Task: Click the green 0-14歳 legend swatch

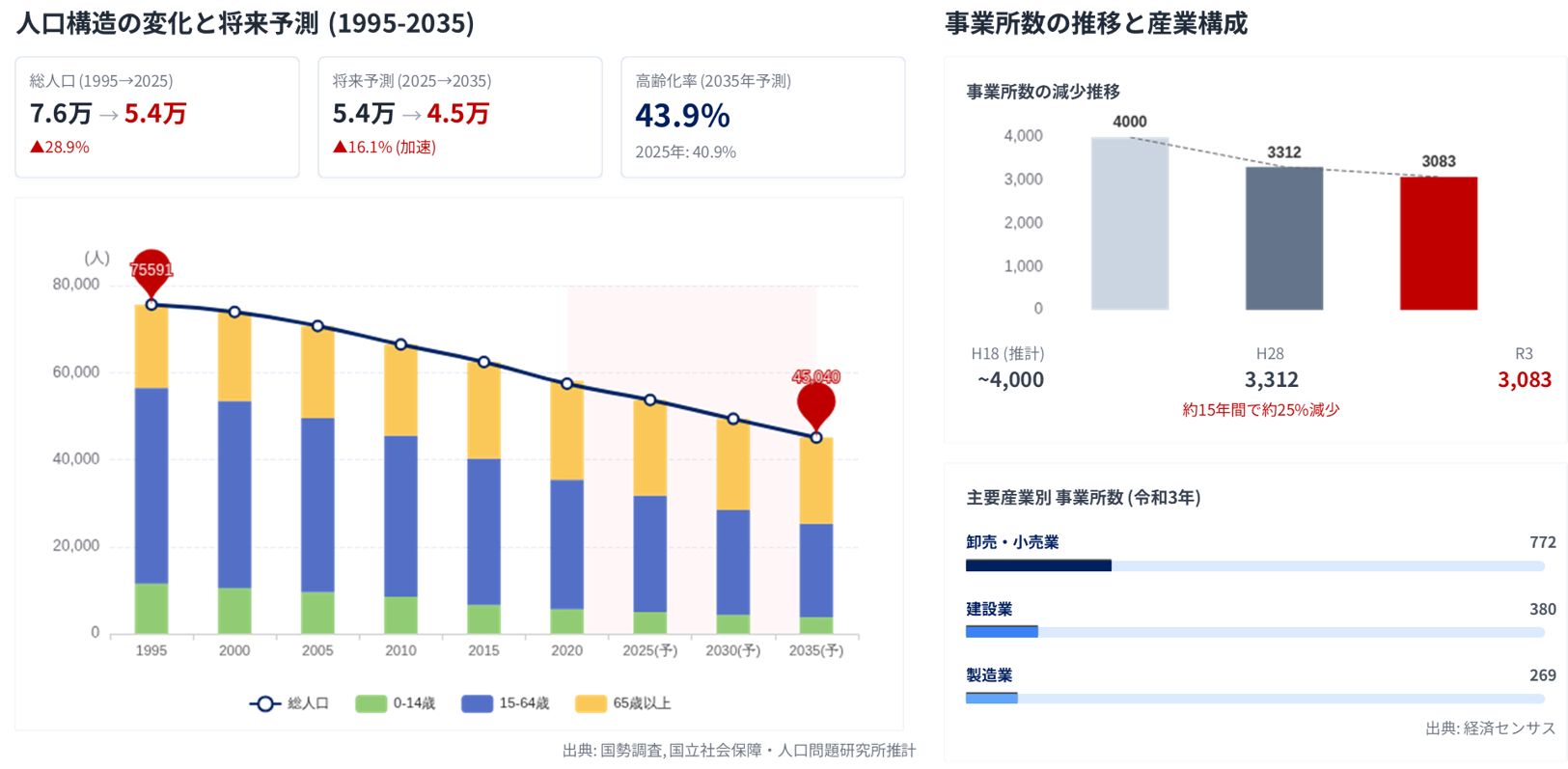Action: [x=371, y=703]
